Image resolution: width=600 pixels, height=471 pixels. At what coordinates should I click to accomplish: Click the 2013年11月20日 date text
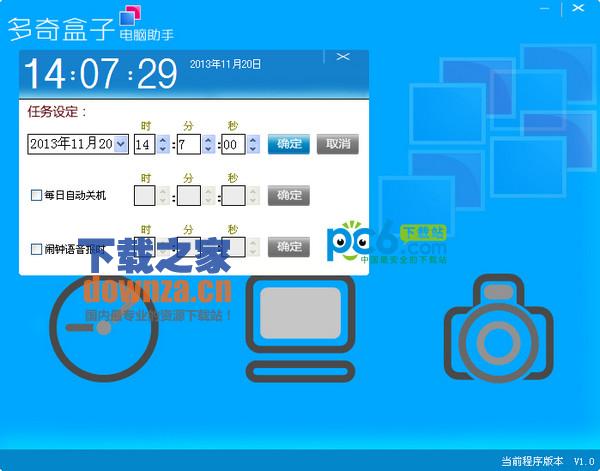[x=225, y=64]
